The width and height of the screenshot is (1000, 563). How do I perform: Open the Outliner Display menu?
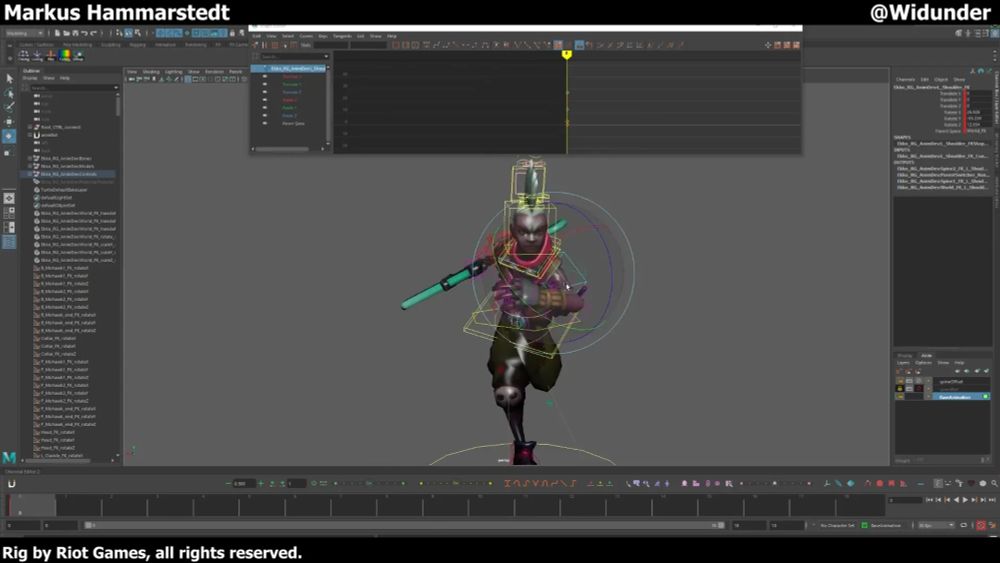[x=30, y=78]
